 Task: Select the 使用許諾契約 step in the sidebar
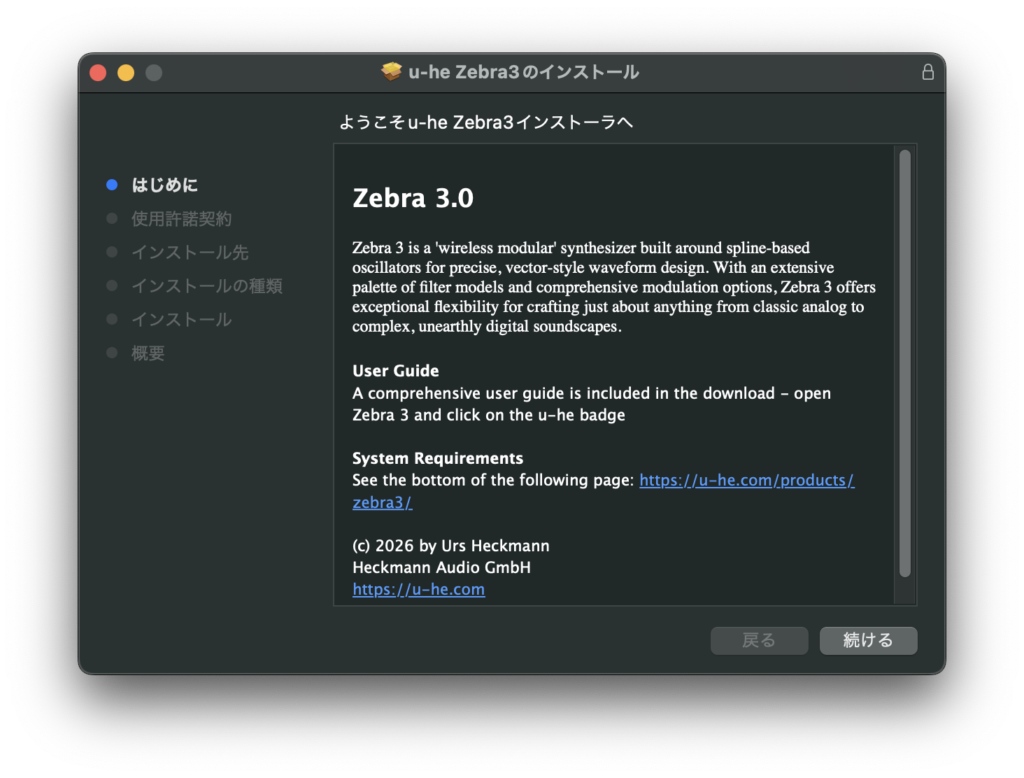(x=181, y=219)
